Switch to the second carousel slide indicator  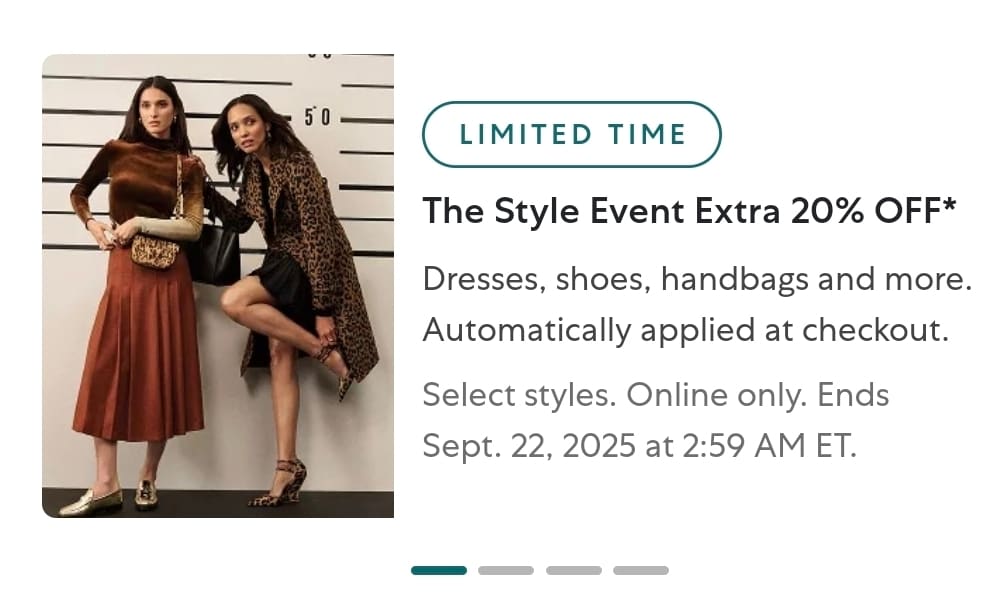point(506,570)
